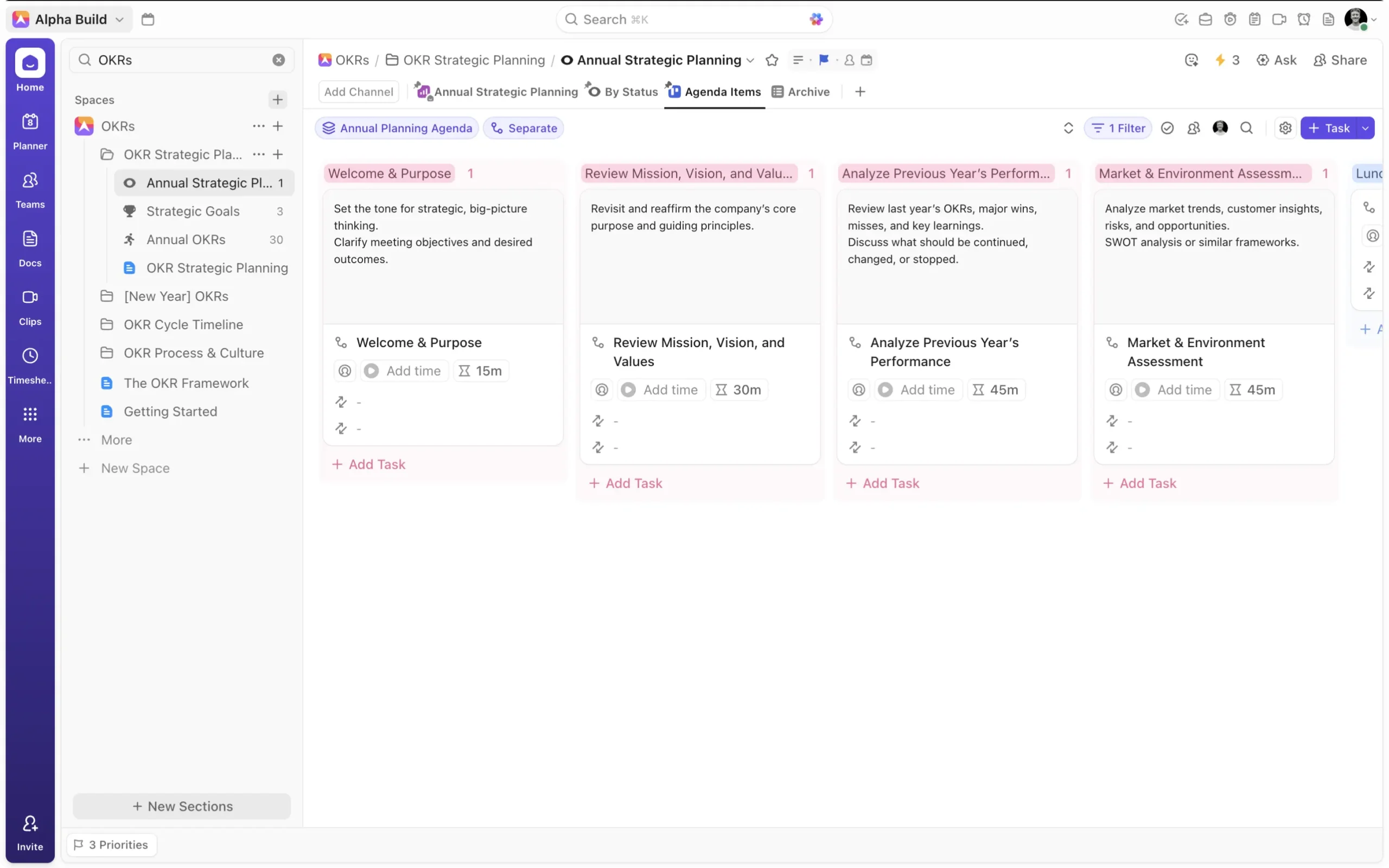This screenshot has width=1389, height=868.
Task: Start the Welcome & Purpose time tracker
Action: coord(371,371)
